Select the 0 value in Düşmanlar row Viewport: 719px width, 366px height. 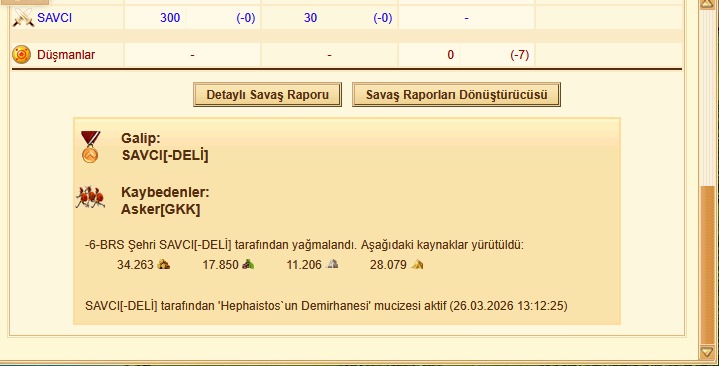coord(451,55)
